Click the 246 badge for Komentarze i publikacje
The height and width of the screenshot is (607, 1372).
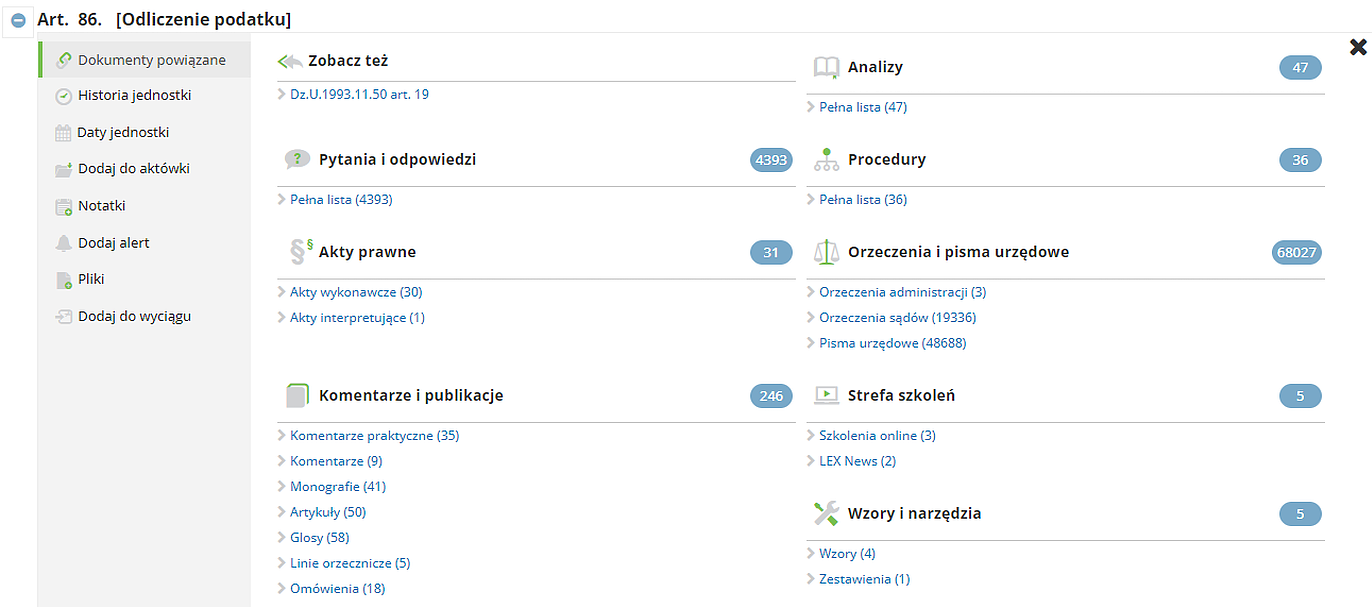771,396
